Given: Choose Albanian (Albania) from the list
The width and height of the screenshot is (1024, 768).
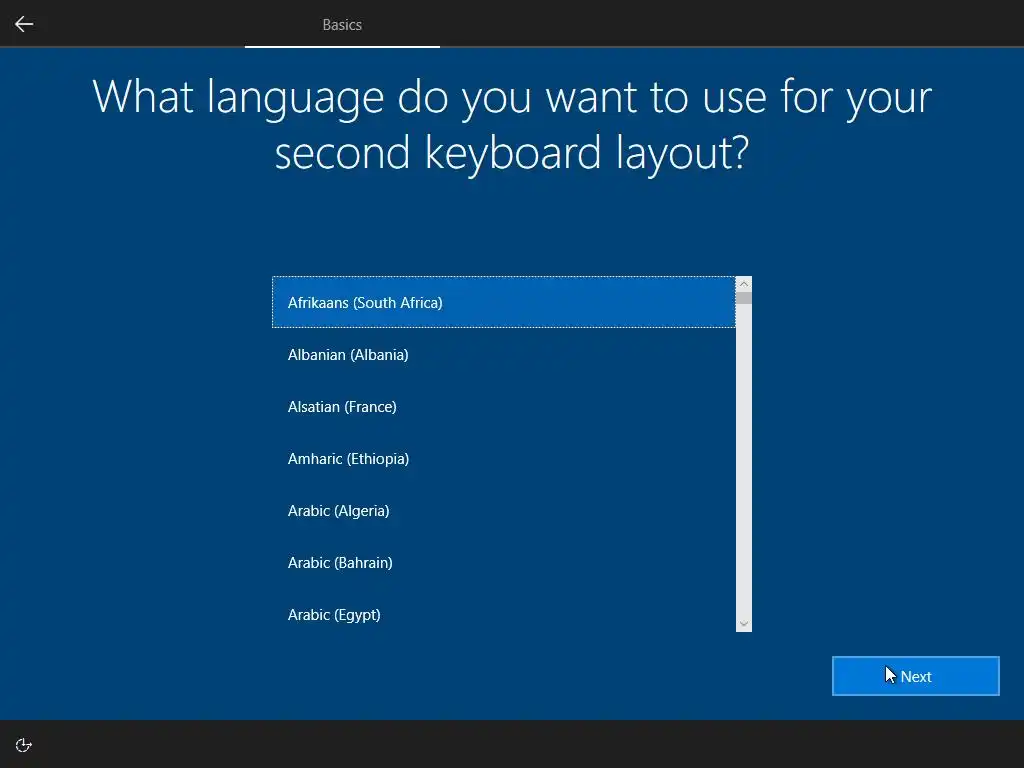Looking at the screenshot, I should point(504,355).
